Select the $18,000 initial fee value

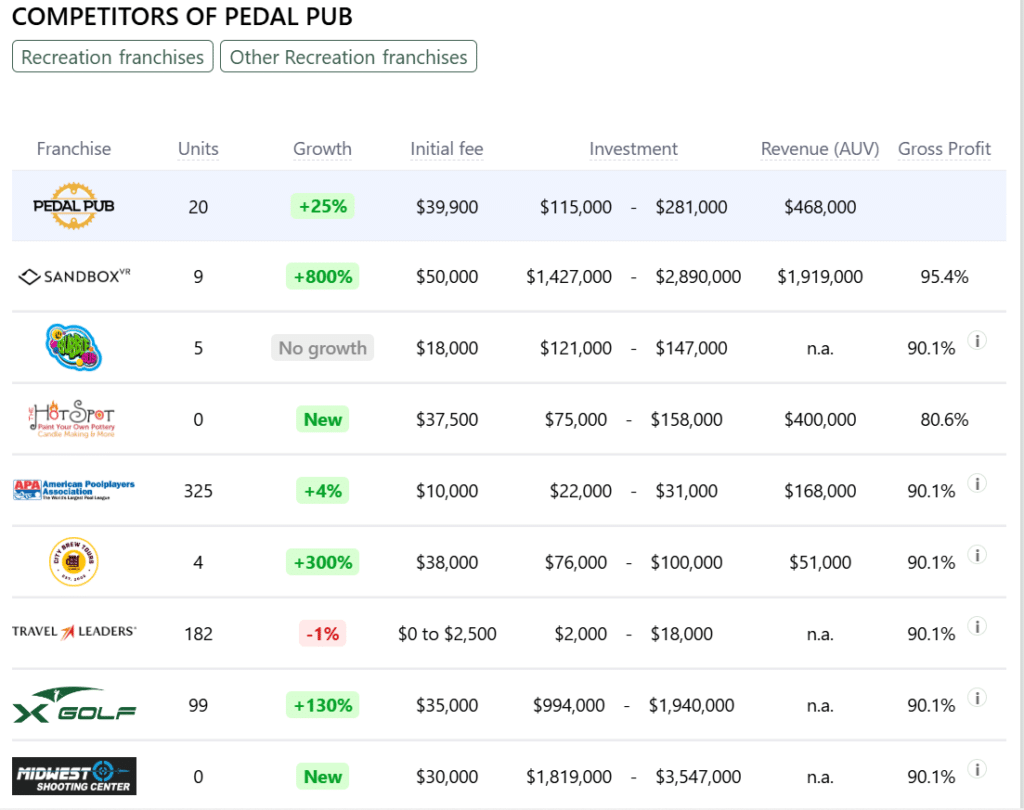click(x=447, y=348)
